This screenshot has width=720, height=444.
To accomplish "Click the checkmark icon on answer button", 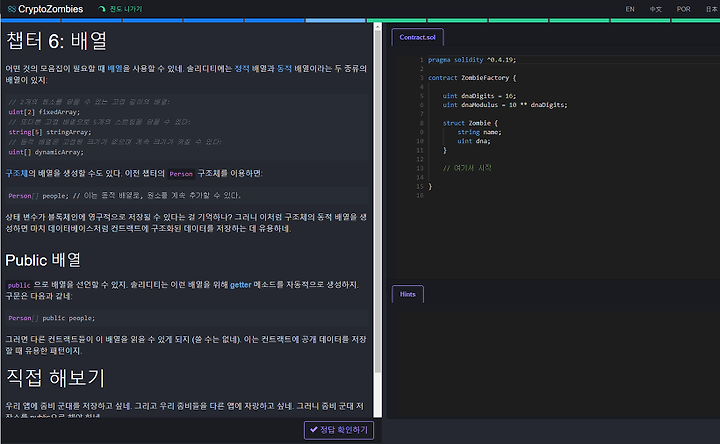I will point(314,430).
